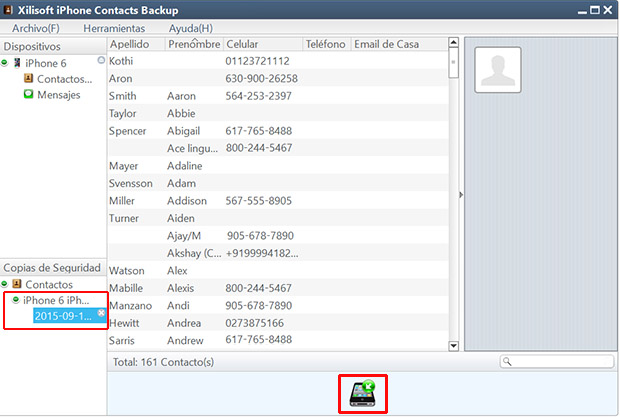Open the Herramientas menu
This screenshot has width=620, height=417.
click(114, 28)
